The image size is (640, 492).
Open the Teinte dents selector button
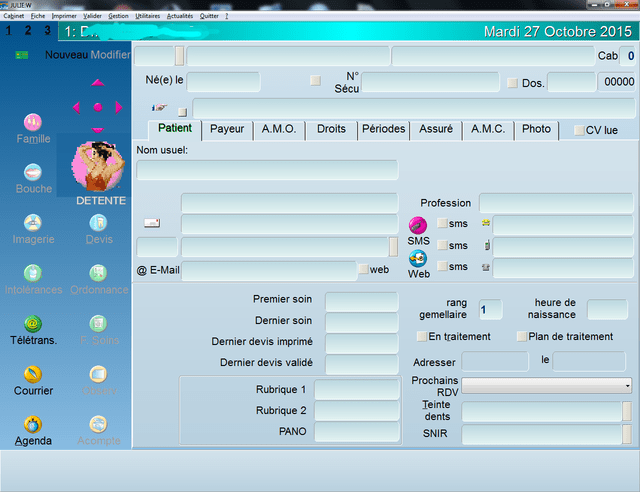[x=627, y=411]
